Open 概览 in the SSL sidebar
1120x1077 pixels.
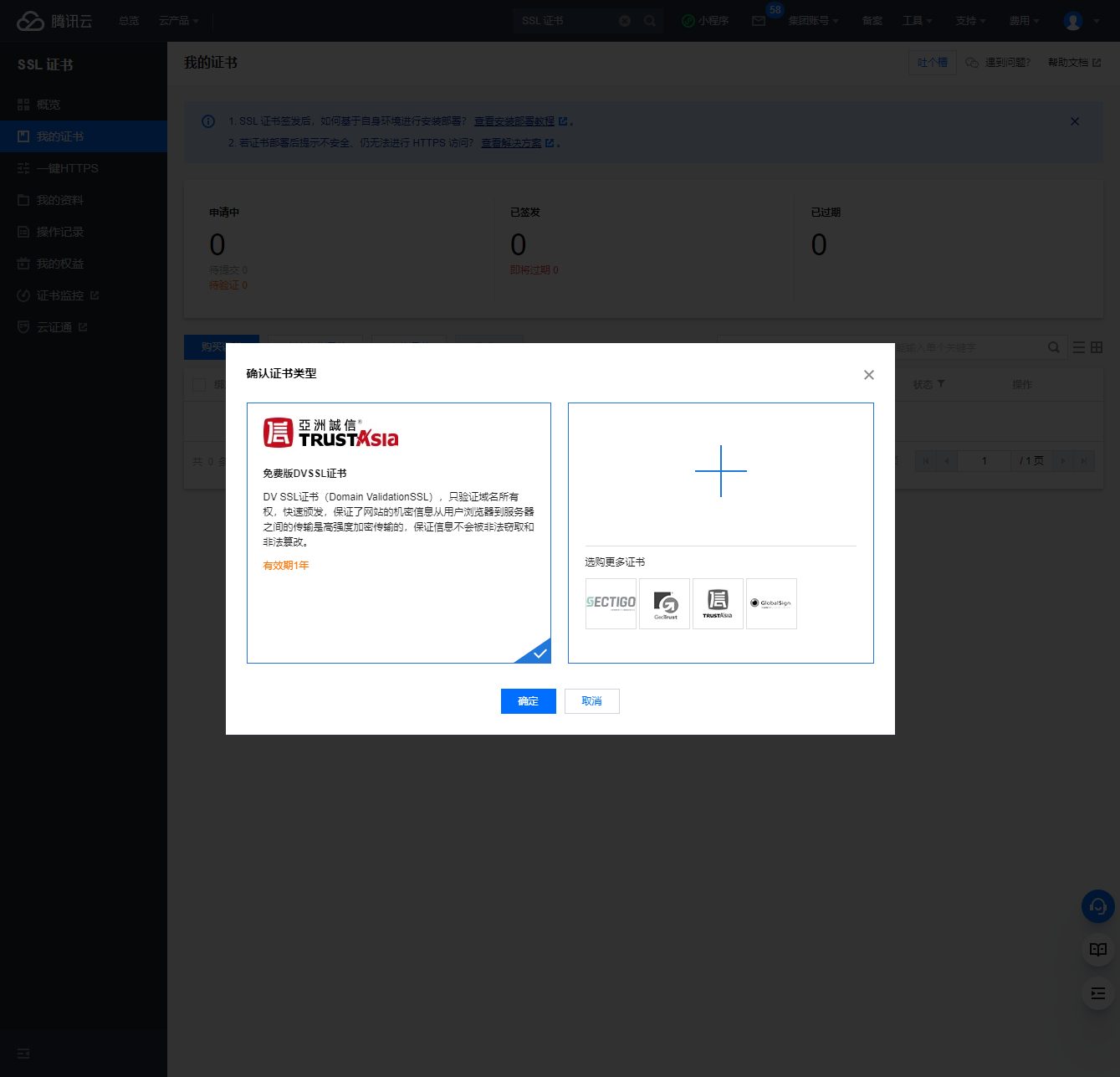tap(84, 105)
